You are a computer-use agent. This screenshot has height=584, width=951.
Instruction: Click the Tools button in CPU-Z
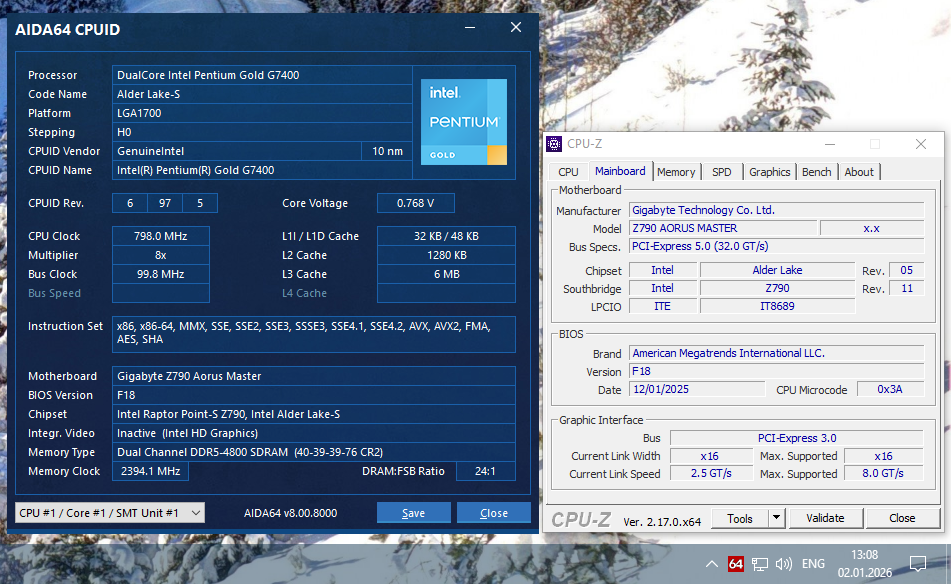pos(740,519)
